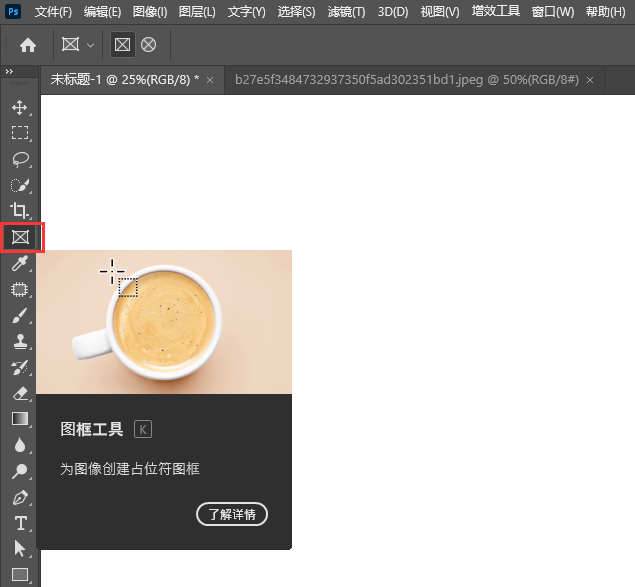Select the Brush tool

[19, 316]
